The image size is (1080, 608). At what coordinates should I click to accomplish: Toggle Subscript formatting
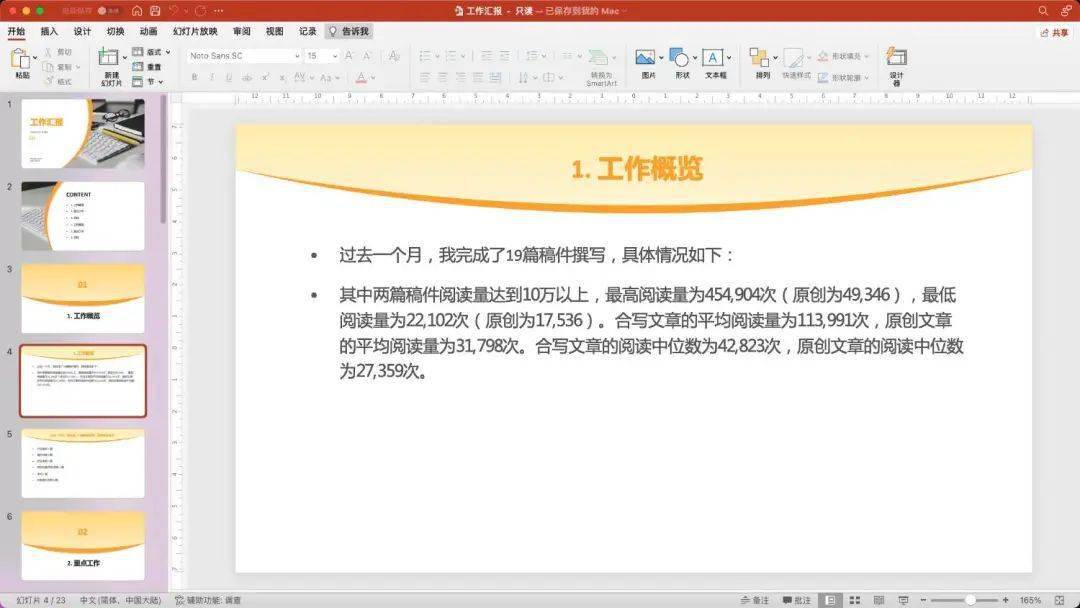[x=282, y=78]
